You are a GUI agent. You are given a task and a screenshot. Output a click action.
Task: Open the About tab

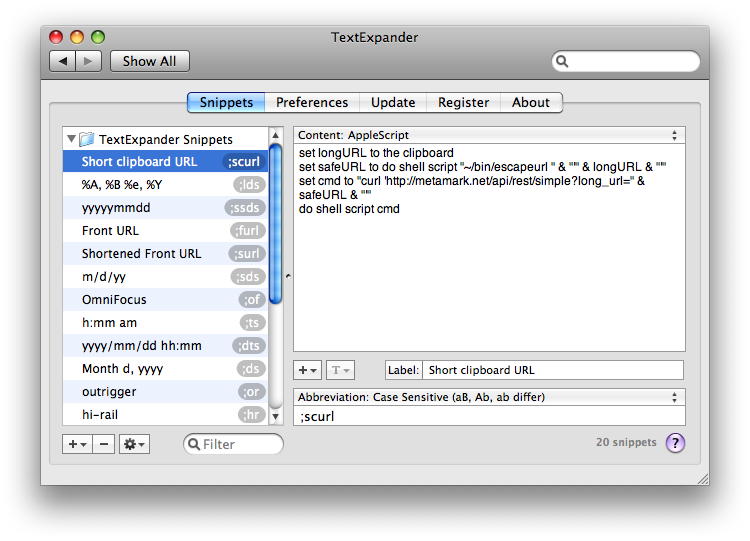click(531, 102)
